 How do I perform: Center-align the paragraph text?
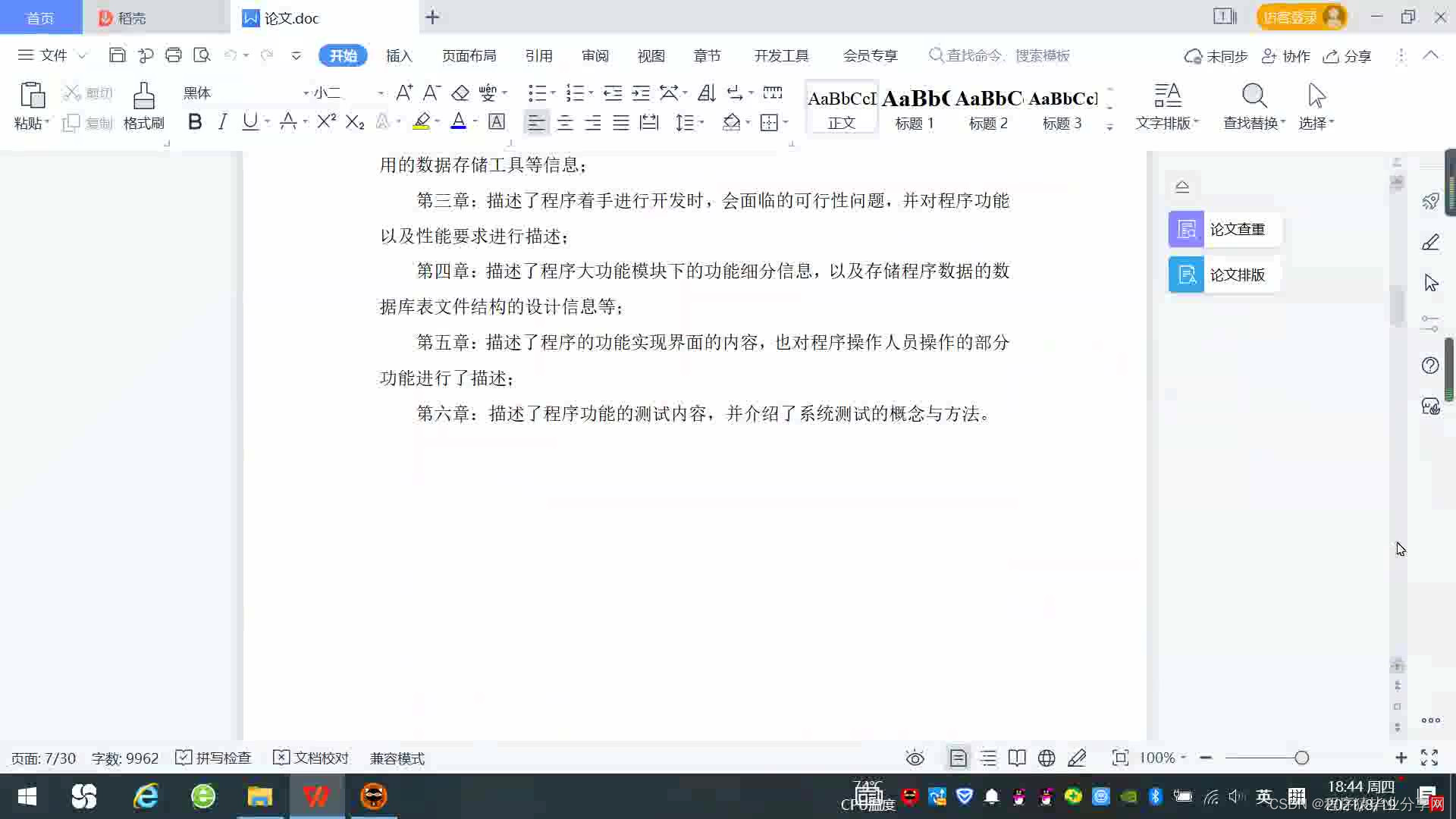(564, 123)
